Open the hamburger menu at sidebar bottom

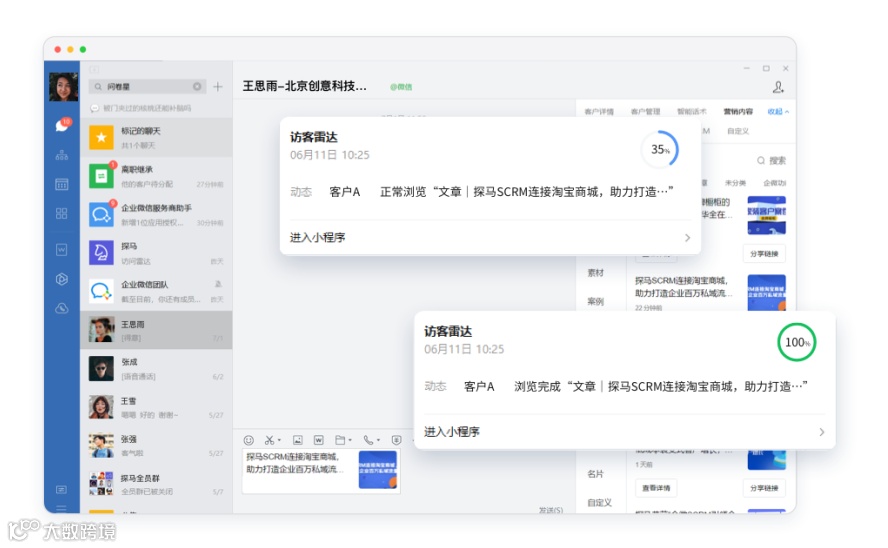61,508
